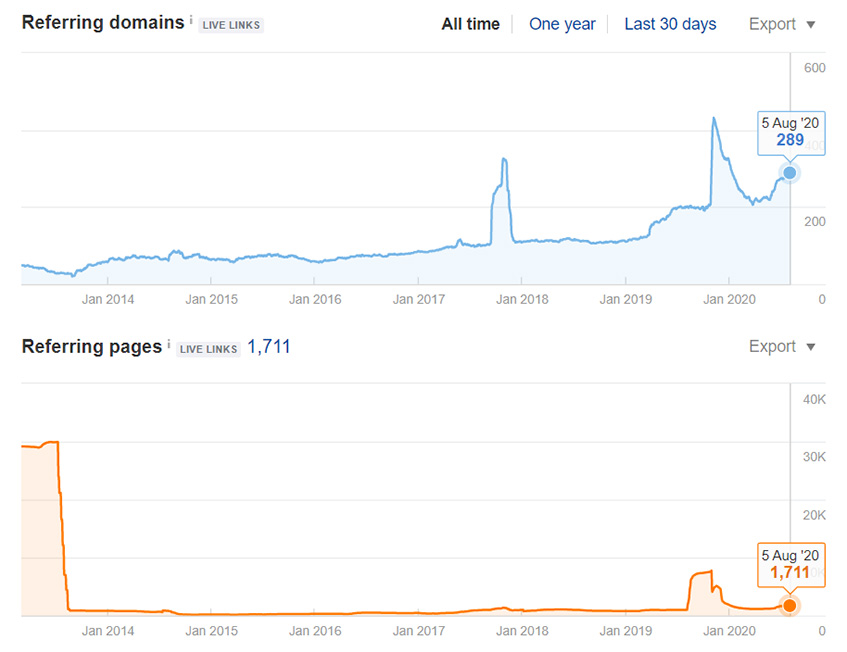The height and width of the screenshot is (652, 847).
Task: Click the 600 y-axis label on domains chart
Action: [x=815, y=68]
